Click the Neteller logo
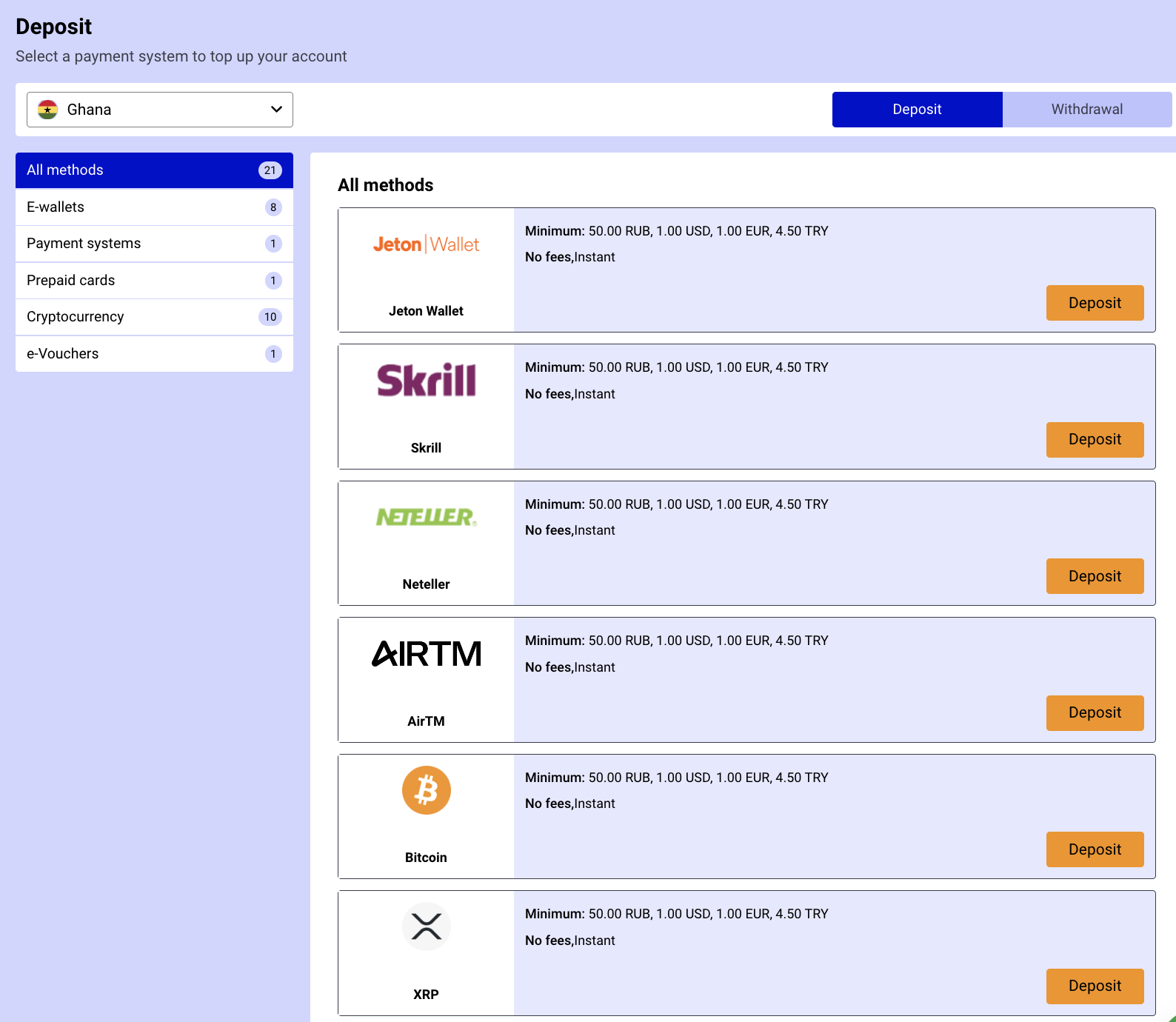This screenshot has width=1176, height=1022. click(x=426, y=517)
